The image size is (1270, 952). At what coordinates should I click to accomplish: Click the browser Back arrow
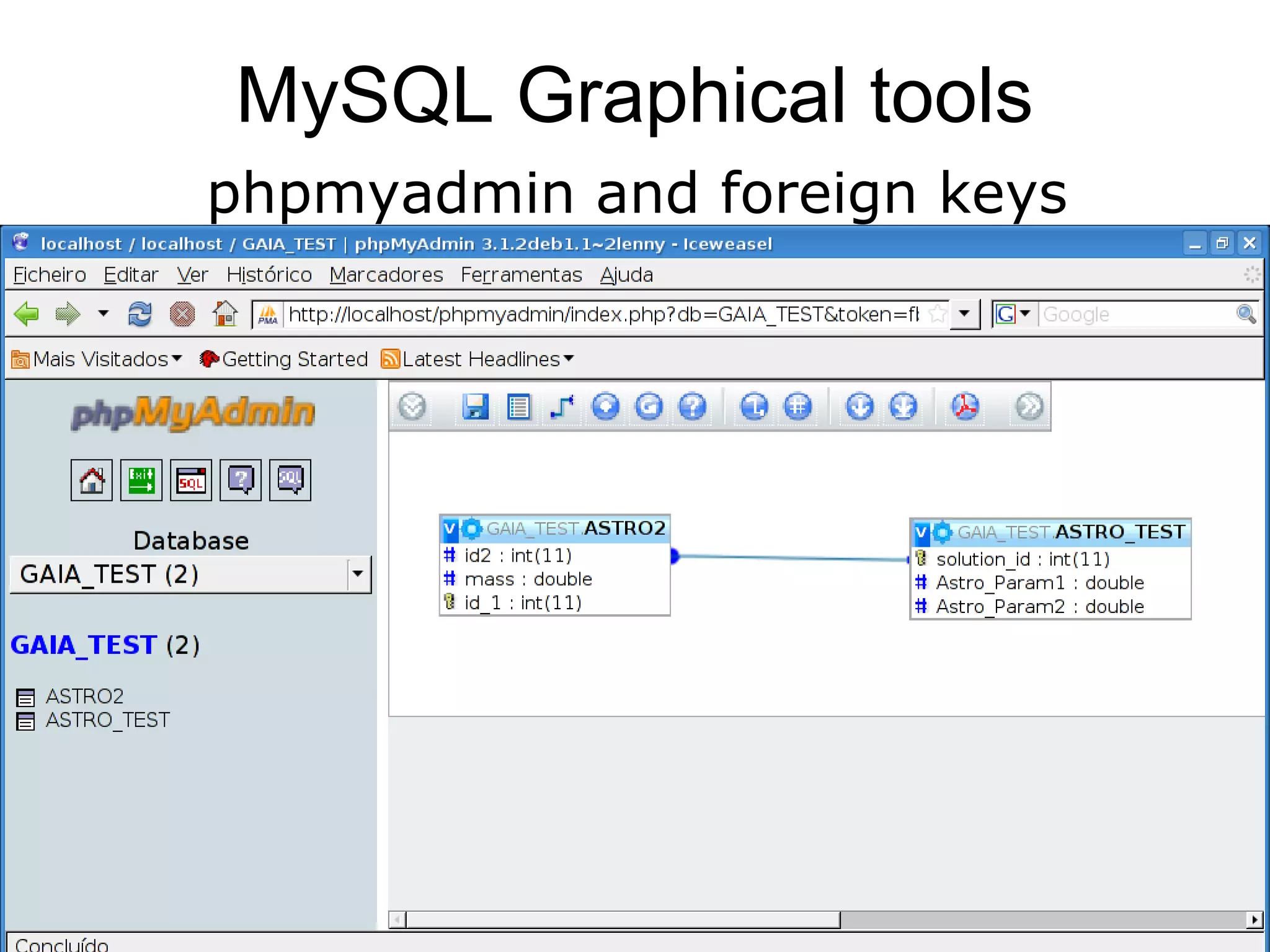(x=26, y=314)
